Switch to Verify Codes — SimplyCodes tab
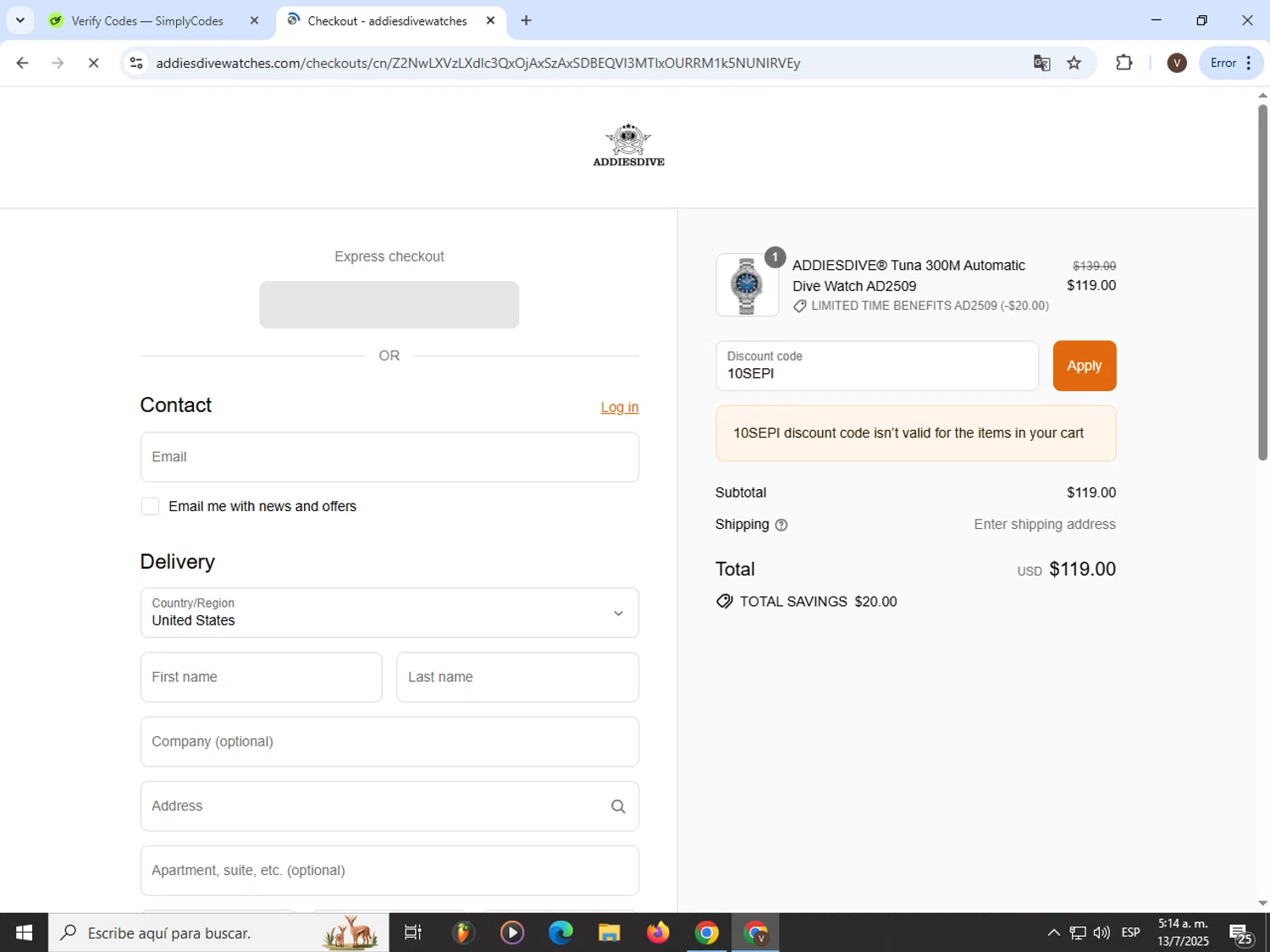 (x=147, y=20)
